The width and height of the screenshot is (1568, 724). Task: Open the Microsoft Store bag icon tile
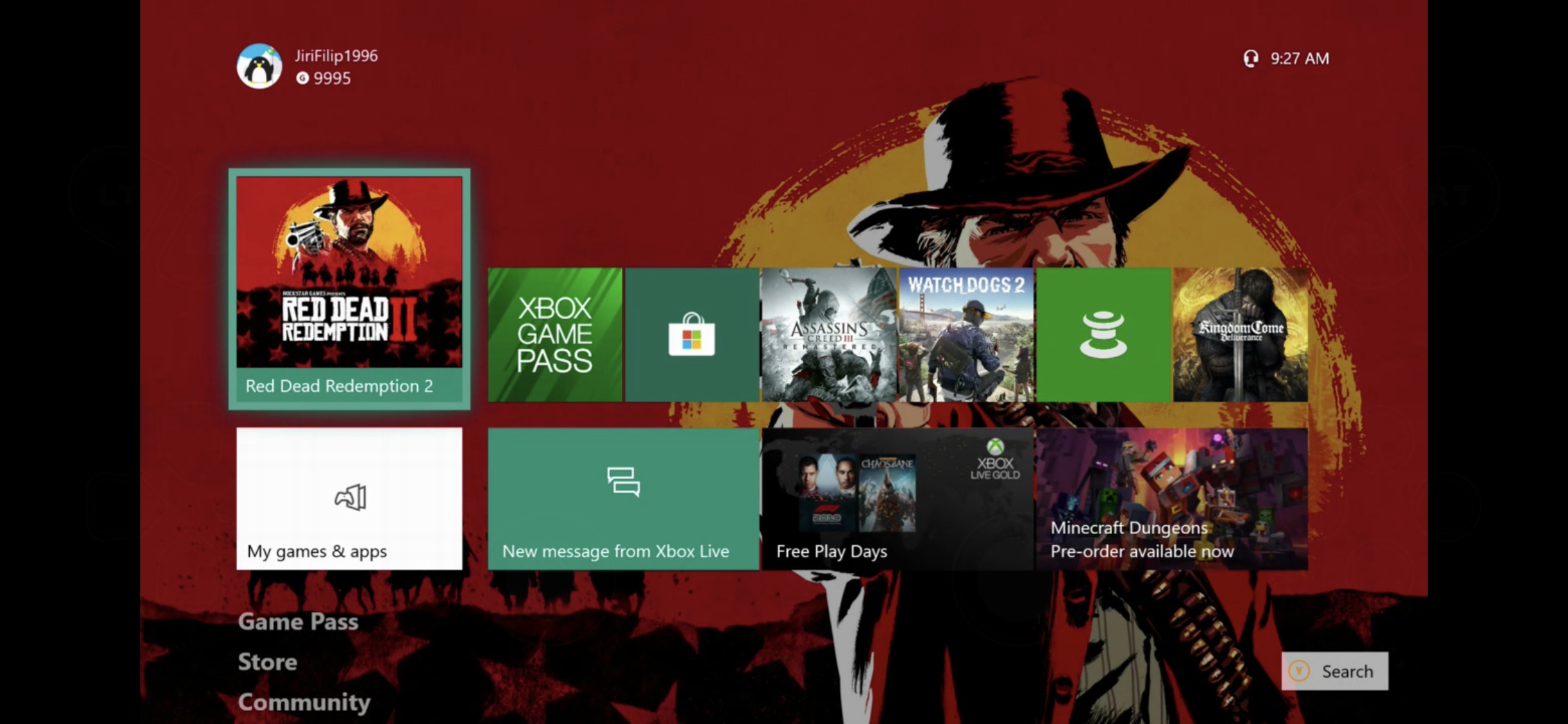692,335
